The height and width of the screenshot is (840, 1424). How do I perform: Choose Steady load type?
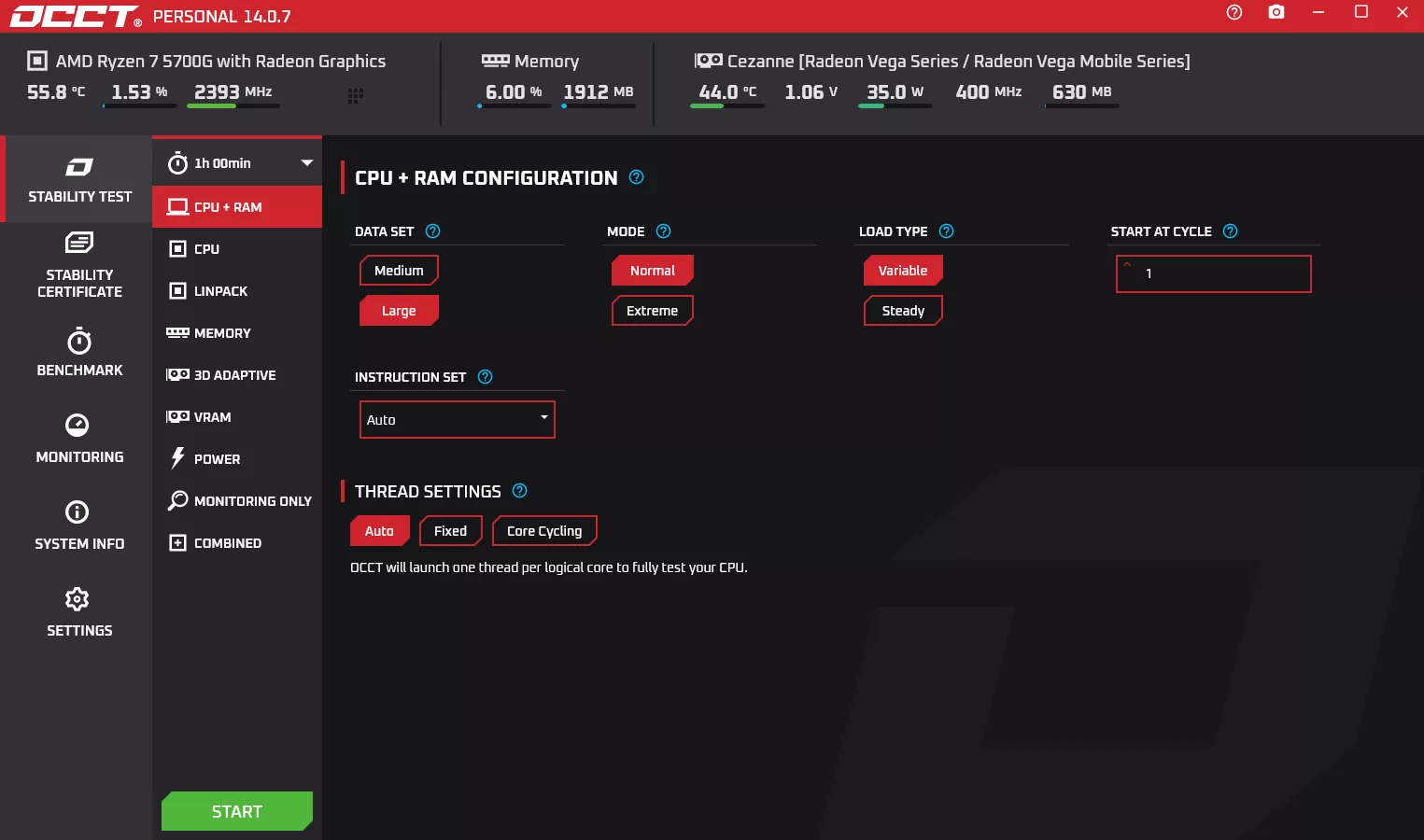pos(903,311)
